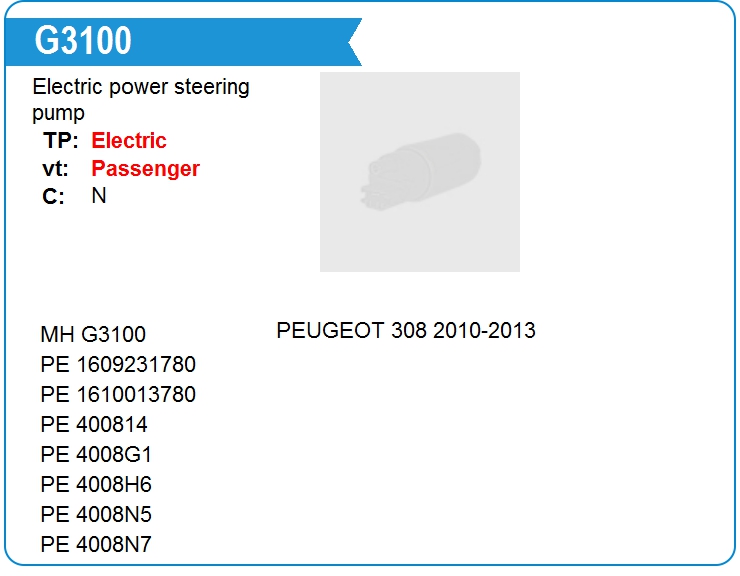Click reference number PE 1610013780

[x=118, y=394]
